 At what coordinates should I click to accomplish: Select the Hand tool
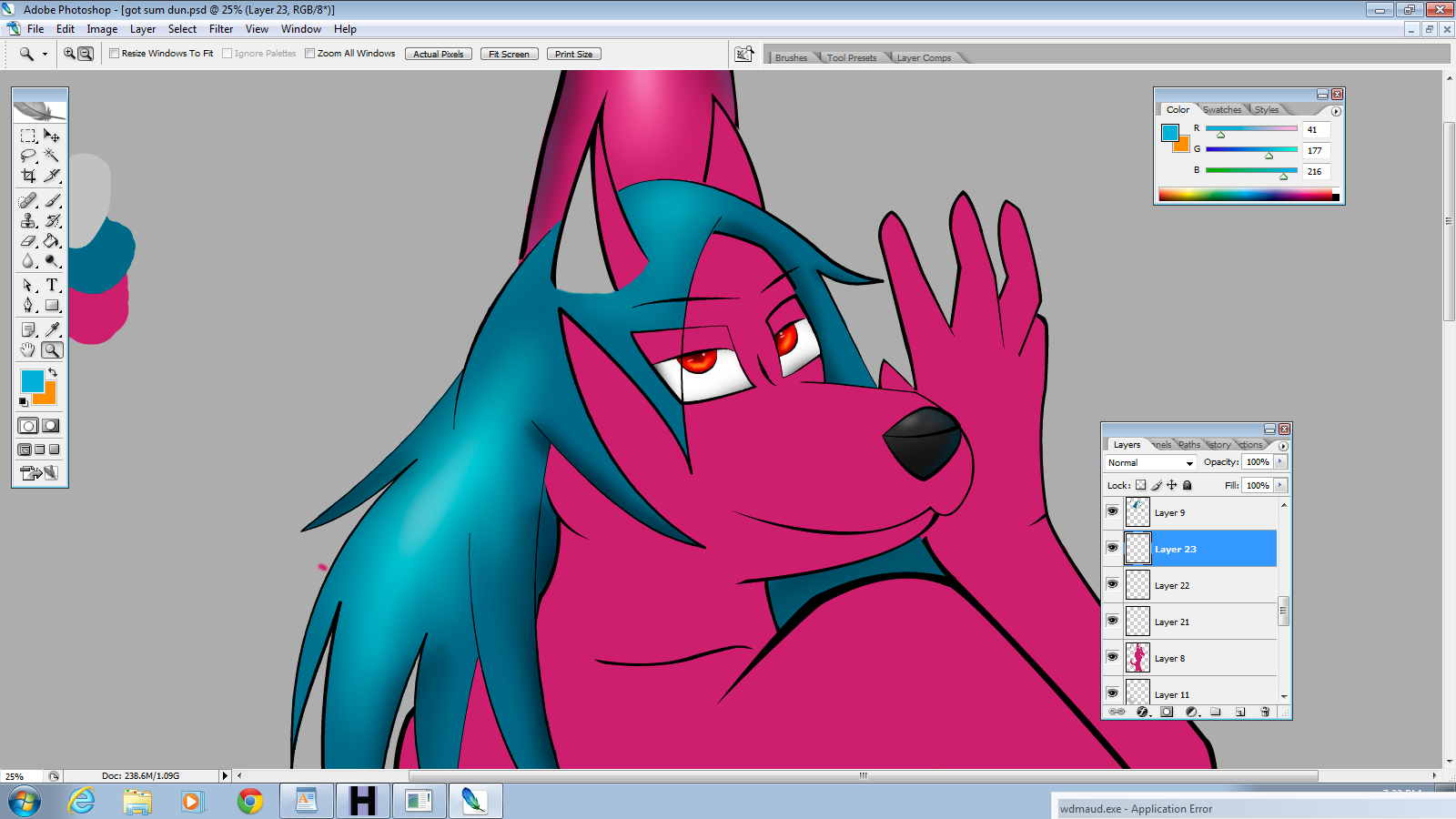[28, 350]
